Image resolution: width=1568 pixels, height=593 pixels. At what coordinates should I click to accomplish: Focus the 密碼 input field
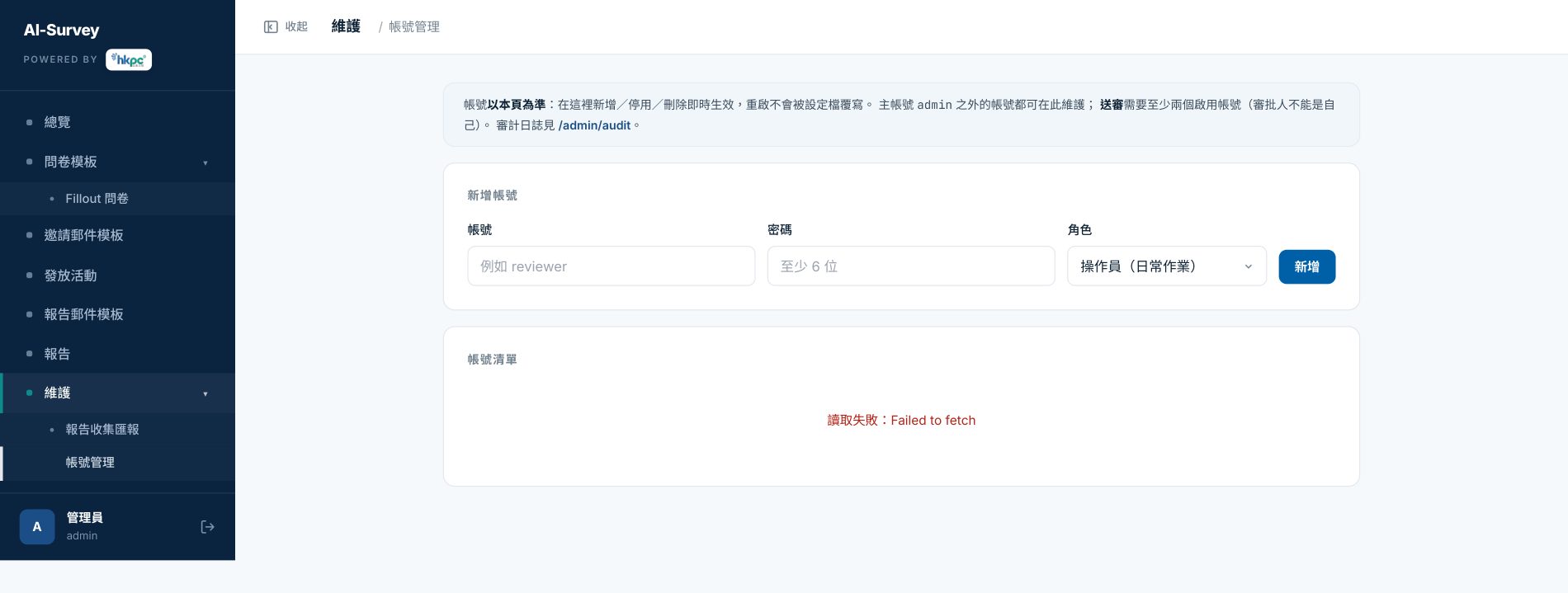pyautogui.click(x=911, y=266)
